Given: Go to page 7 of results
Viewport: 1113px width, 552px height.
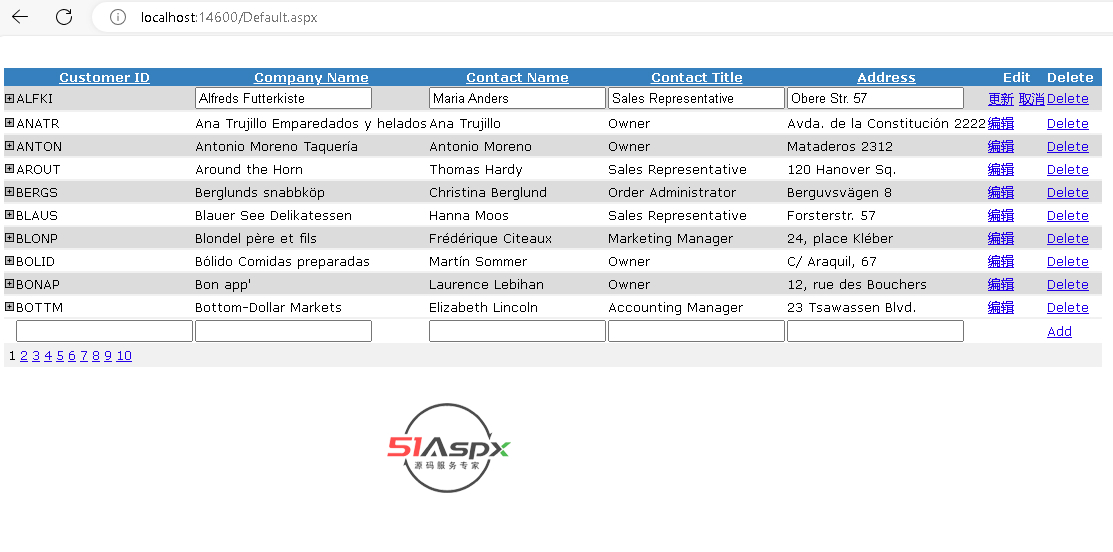Looking at the screenshot, I should pos(84,356).
